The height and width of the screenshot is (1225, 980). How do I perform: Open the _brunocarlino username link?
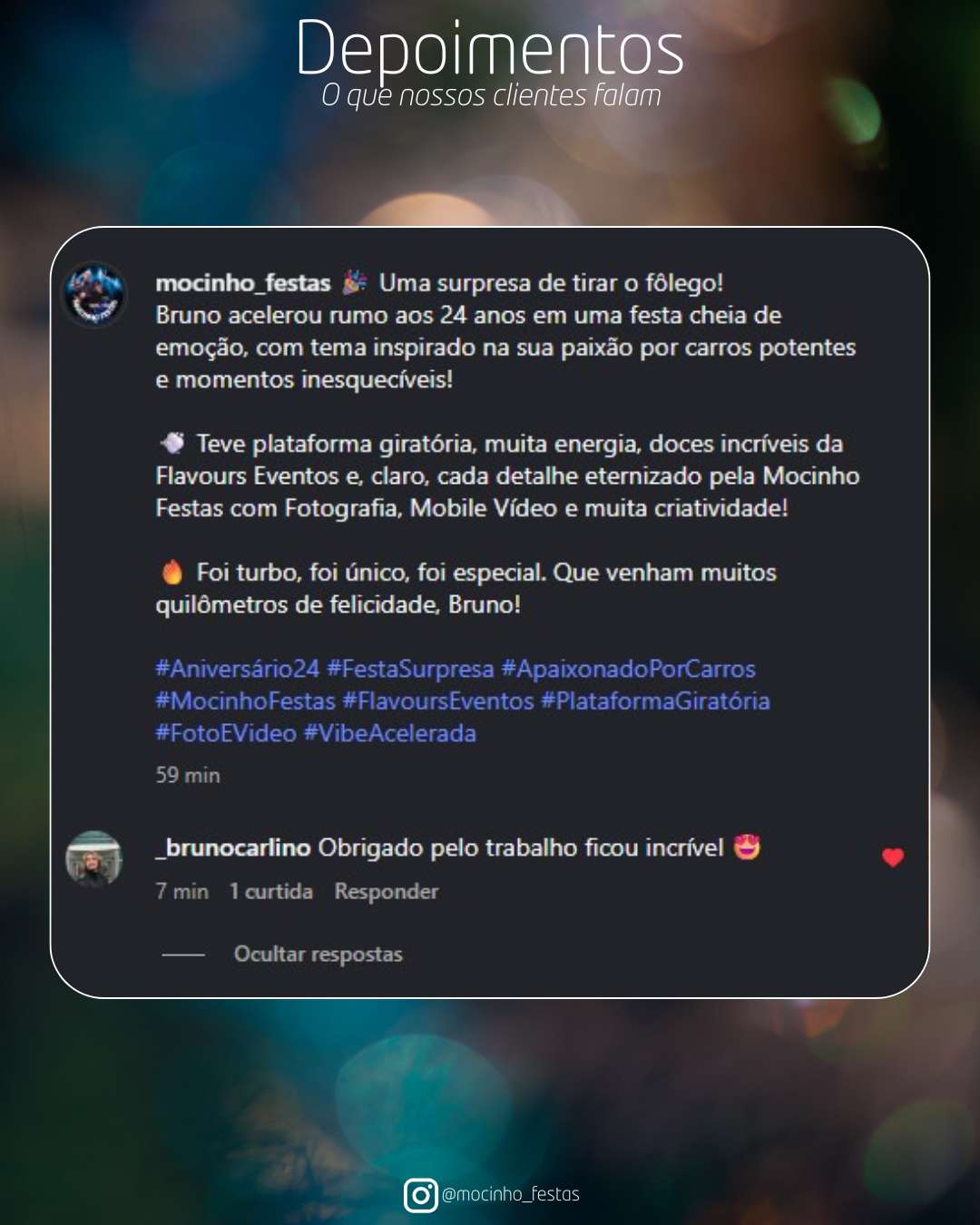coord(233,848)
